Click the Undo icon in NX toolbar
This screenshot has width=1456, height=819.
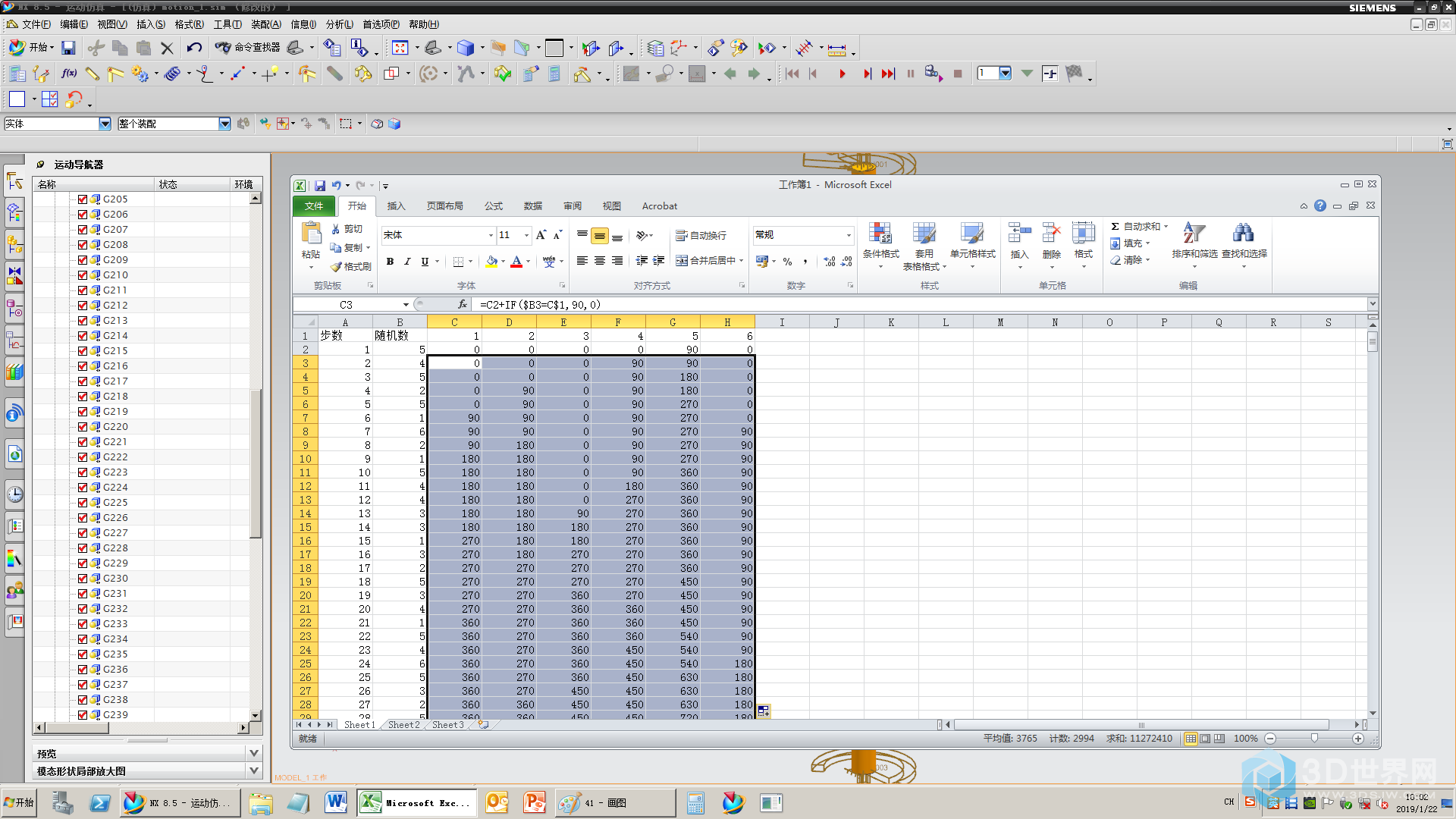tap(194, 48)
